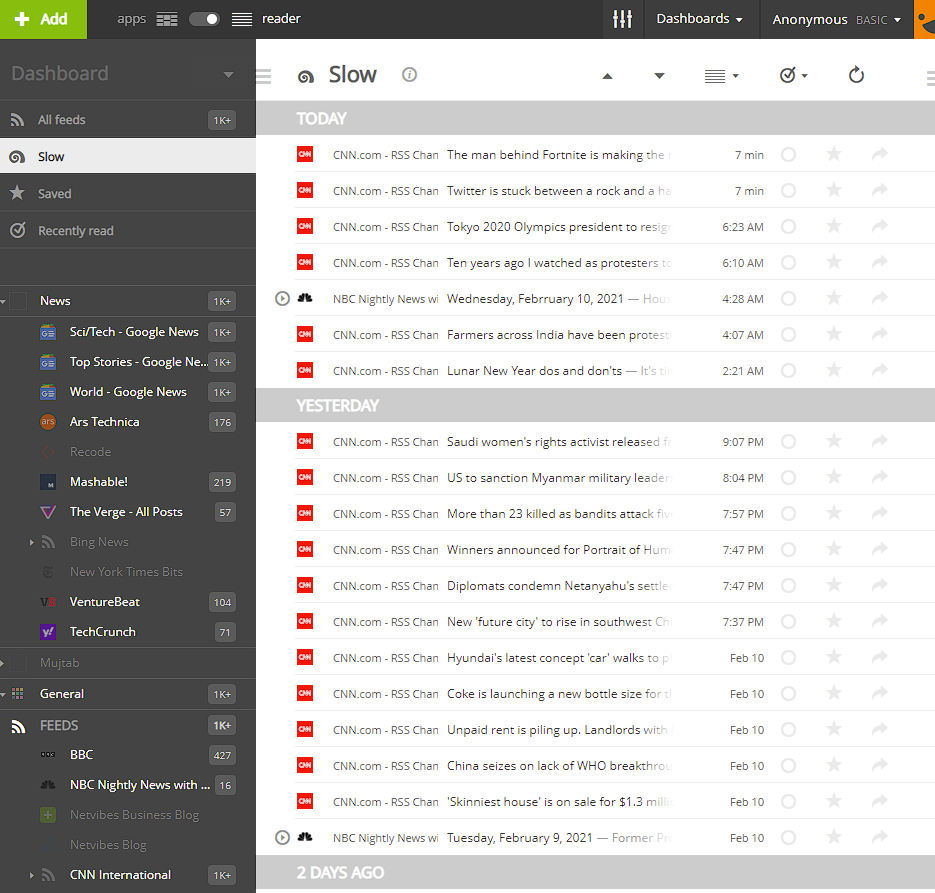
Task: Share the Myanmar military sanction article
Action: pos(880,478)
